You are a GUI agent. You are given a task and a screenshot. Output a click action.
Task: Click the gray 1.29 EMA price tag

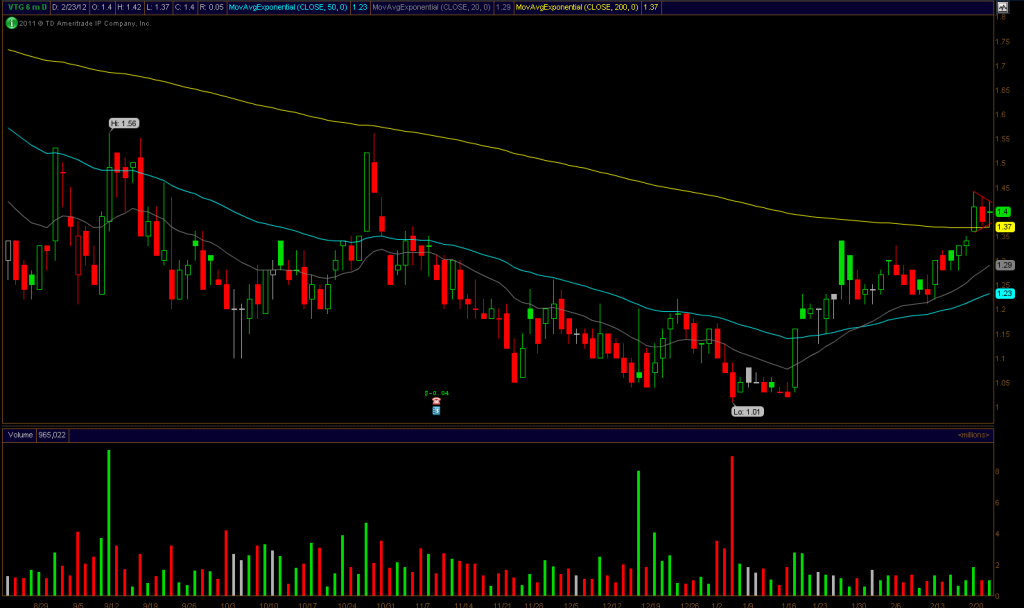[1004, 265]
